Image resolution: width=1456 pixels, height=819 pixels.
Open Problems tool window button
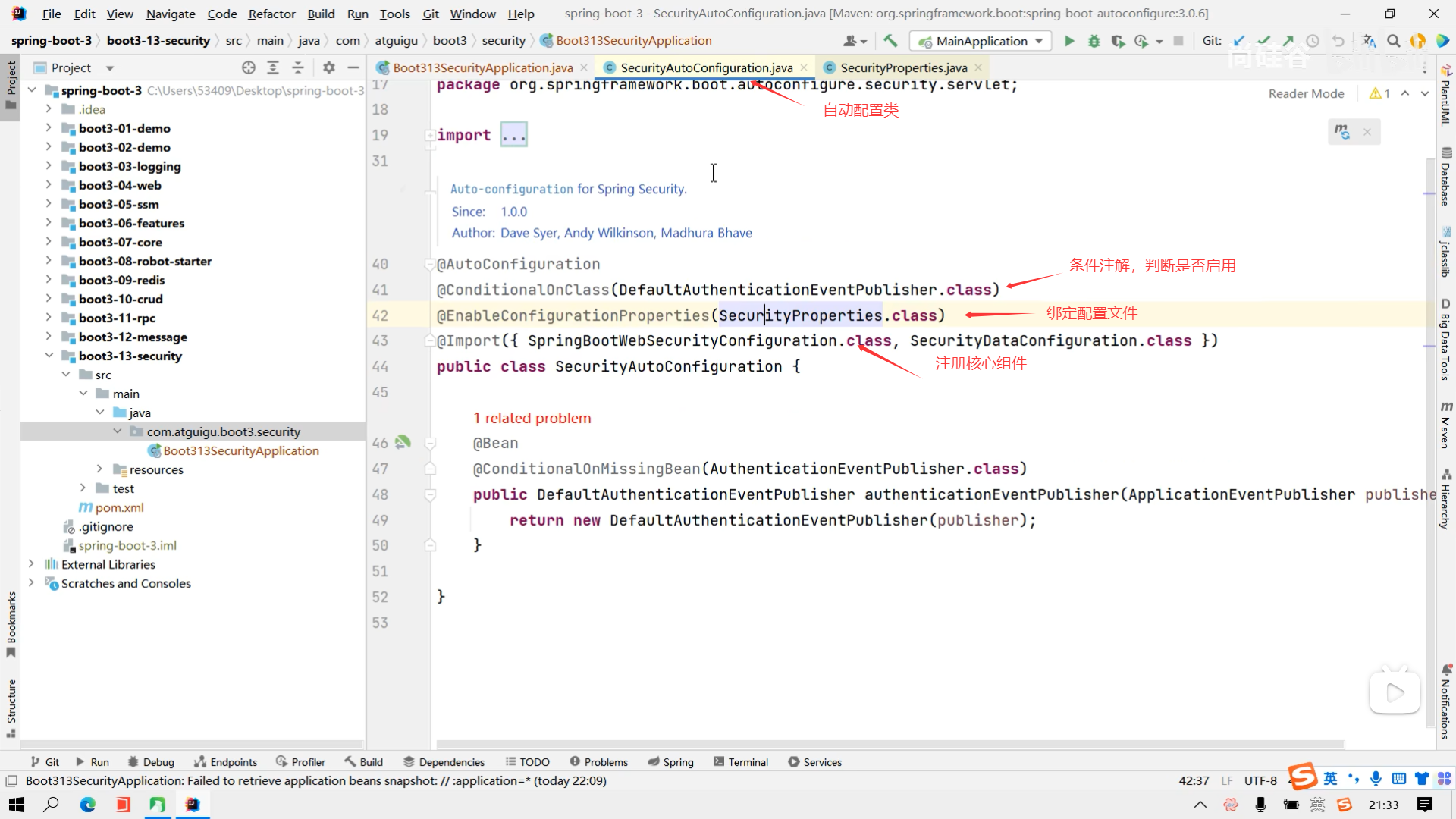coord(598,762)
